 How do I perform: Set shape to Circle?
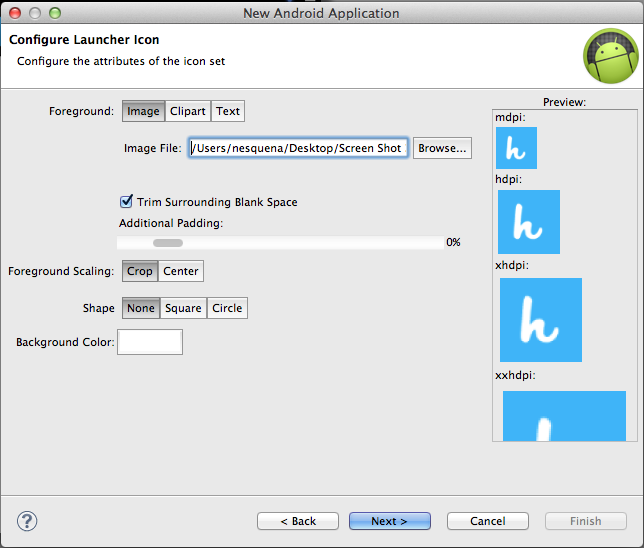pos(227,308)
